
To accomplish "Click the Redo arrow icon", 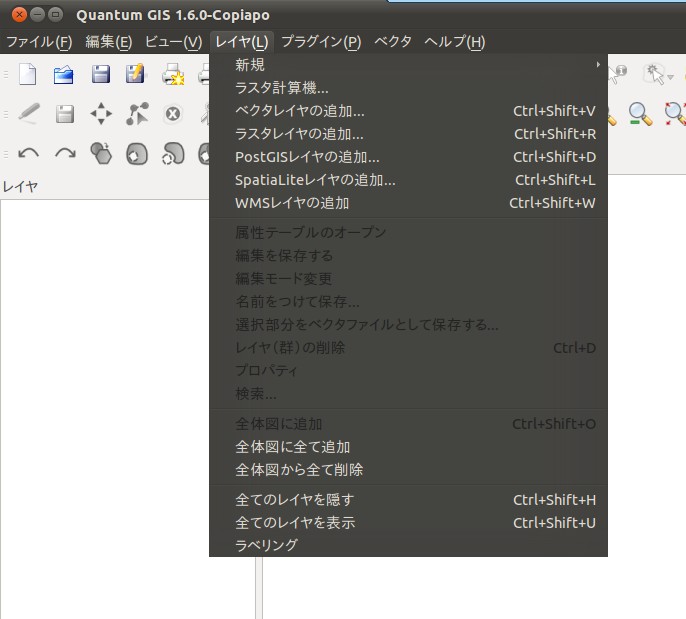I will pos(65,154).
